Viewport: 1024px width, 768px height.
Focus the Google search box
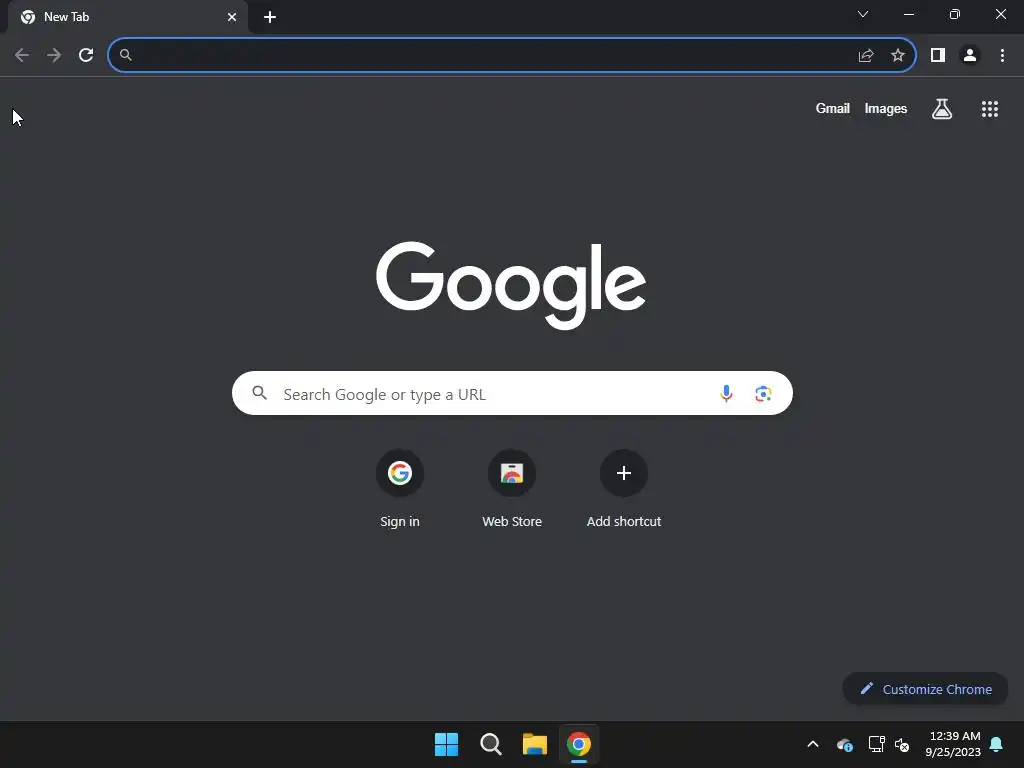pyautogui.click(x=512, y=393)
